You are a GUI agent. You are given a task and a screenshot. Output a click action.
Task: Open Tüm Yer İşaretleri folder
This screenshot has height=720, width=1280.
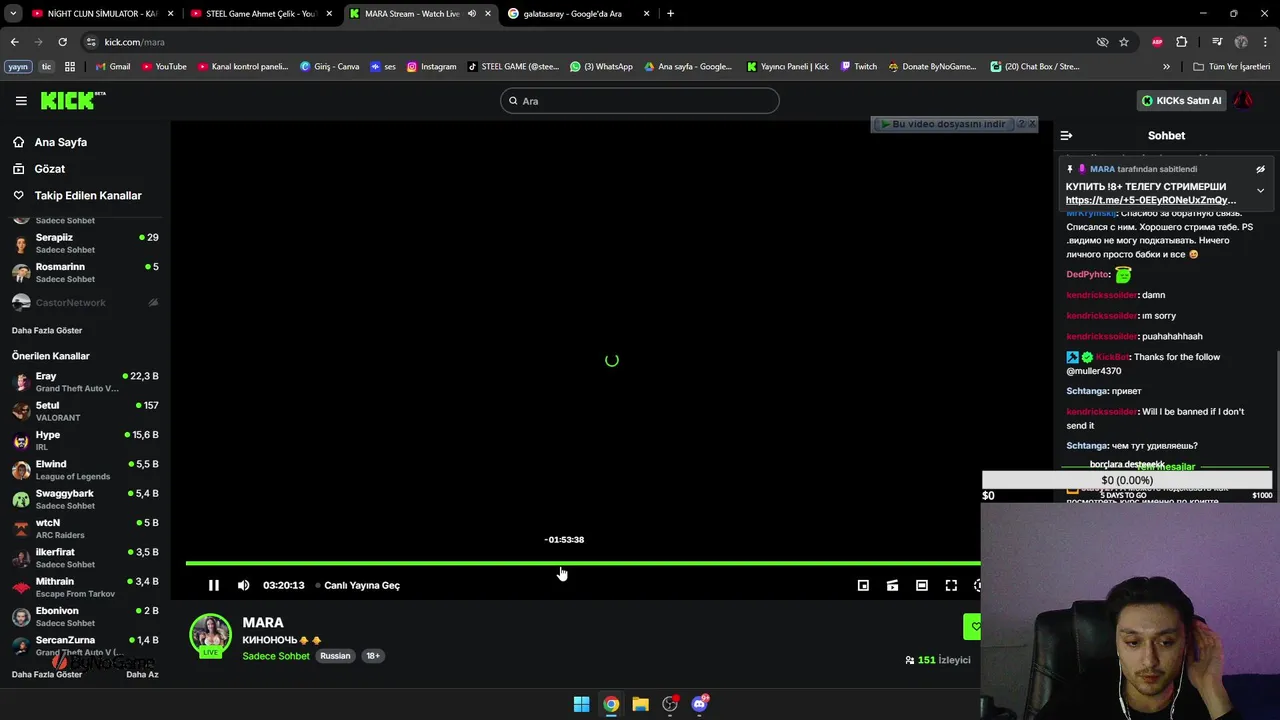(1232, 67)
